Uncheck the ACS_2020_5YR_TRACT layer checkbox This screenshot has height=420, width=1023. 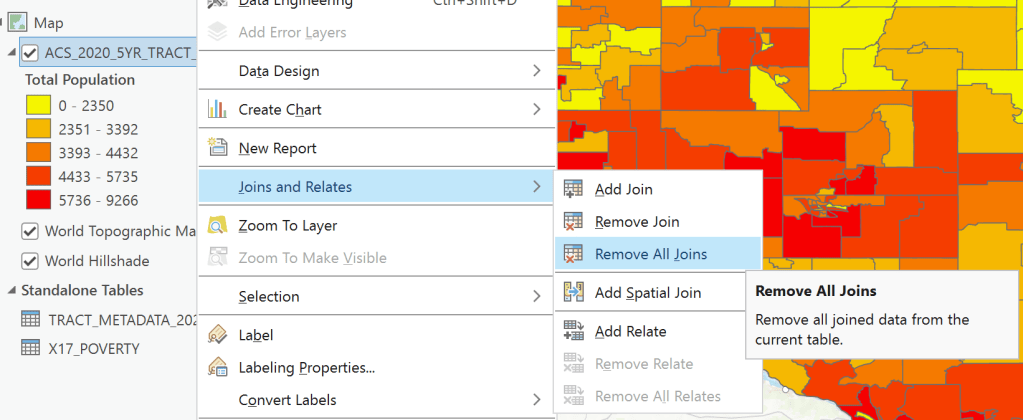coord(30,53)
